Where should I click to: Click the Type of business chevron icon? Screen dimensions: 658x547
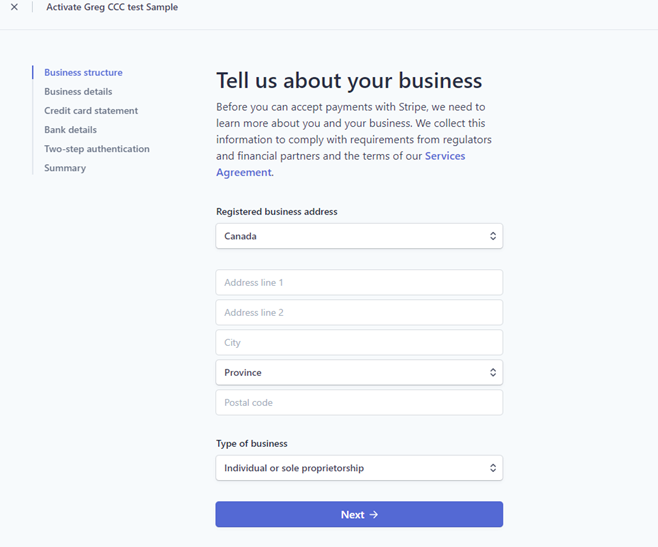(492, 468)
